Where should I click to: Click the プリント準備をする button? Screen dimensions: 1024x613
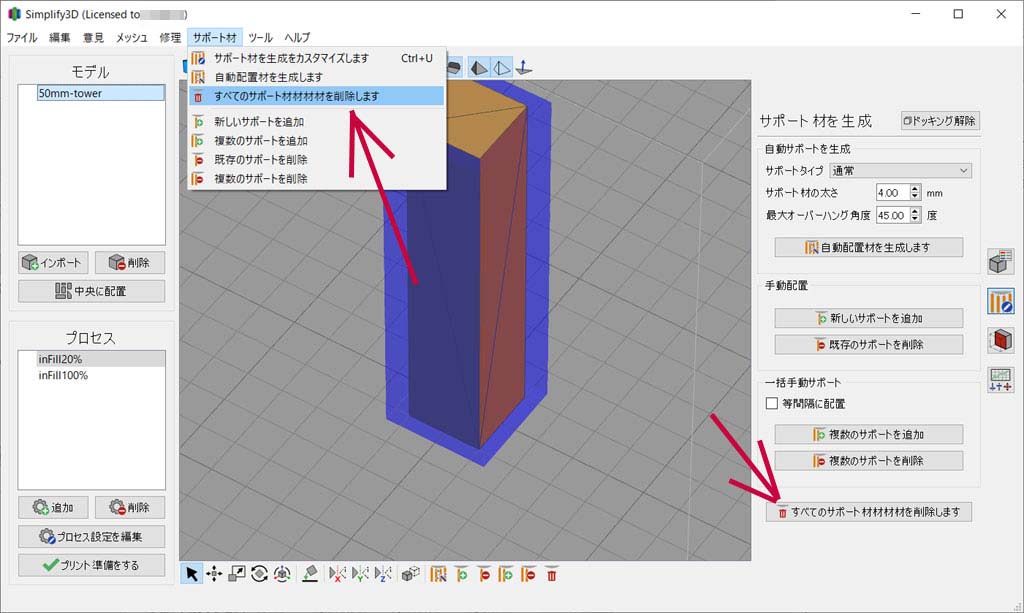pyautogui.click(x=91, y=565)
